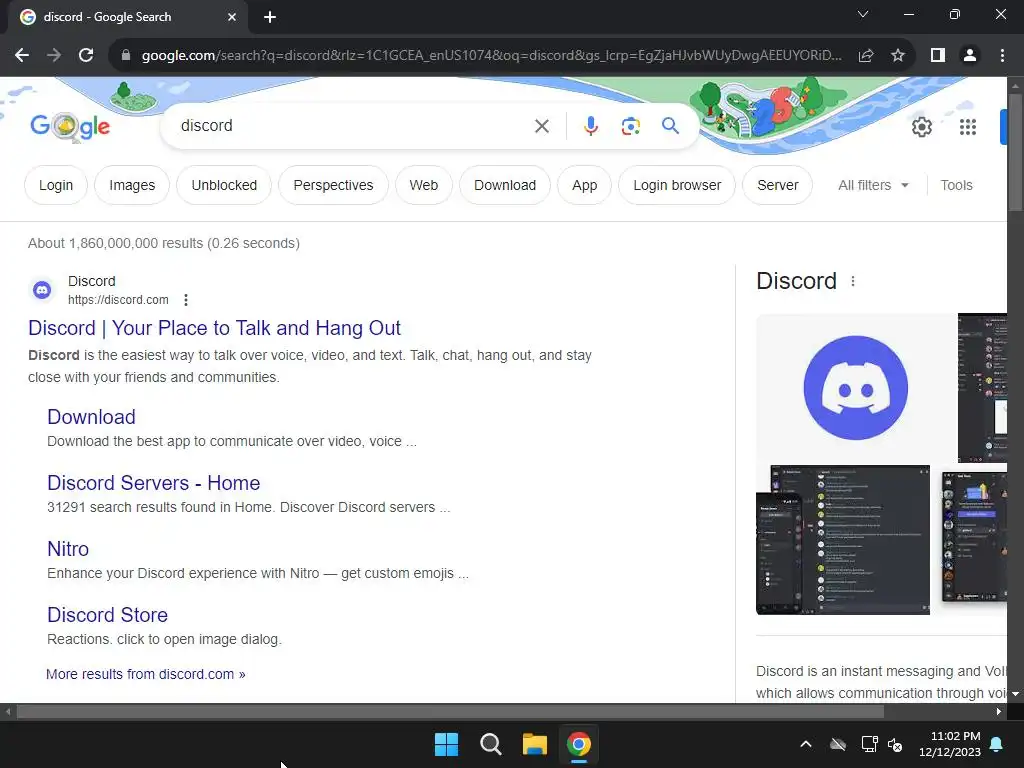Open Discord Servers - Home link

(x=153, y=483)
